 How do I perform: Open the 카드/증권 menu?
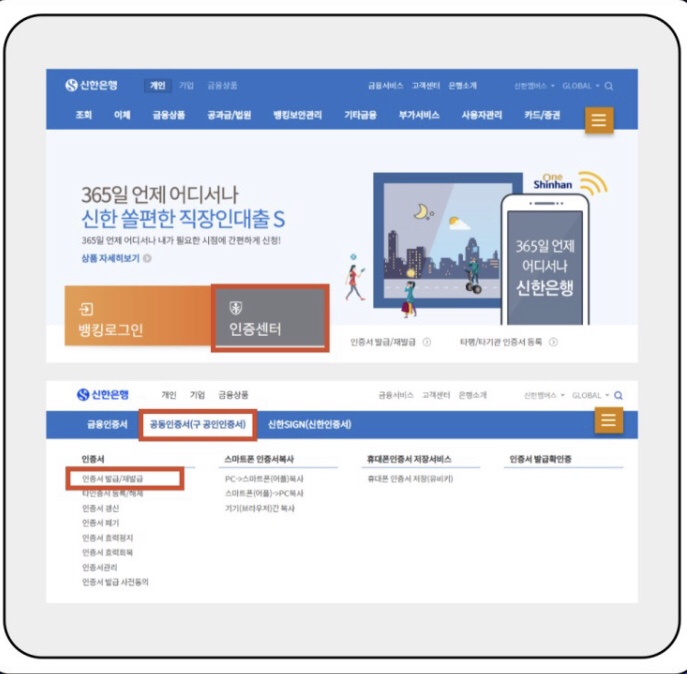542,115
